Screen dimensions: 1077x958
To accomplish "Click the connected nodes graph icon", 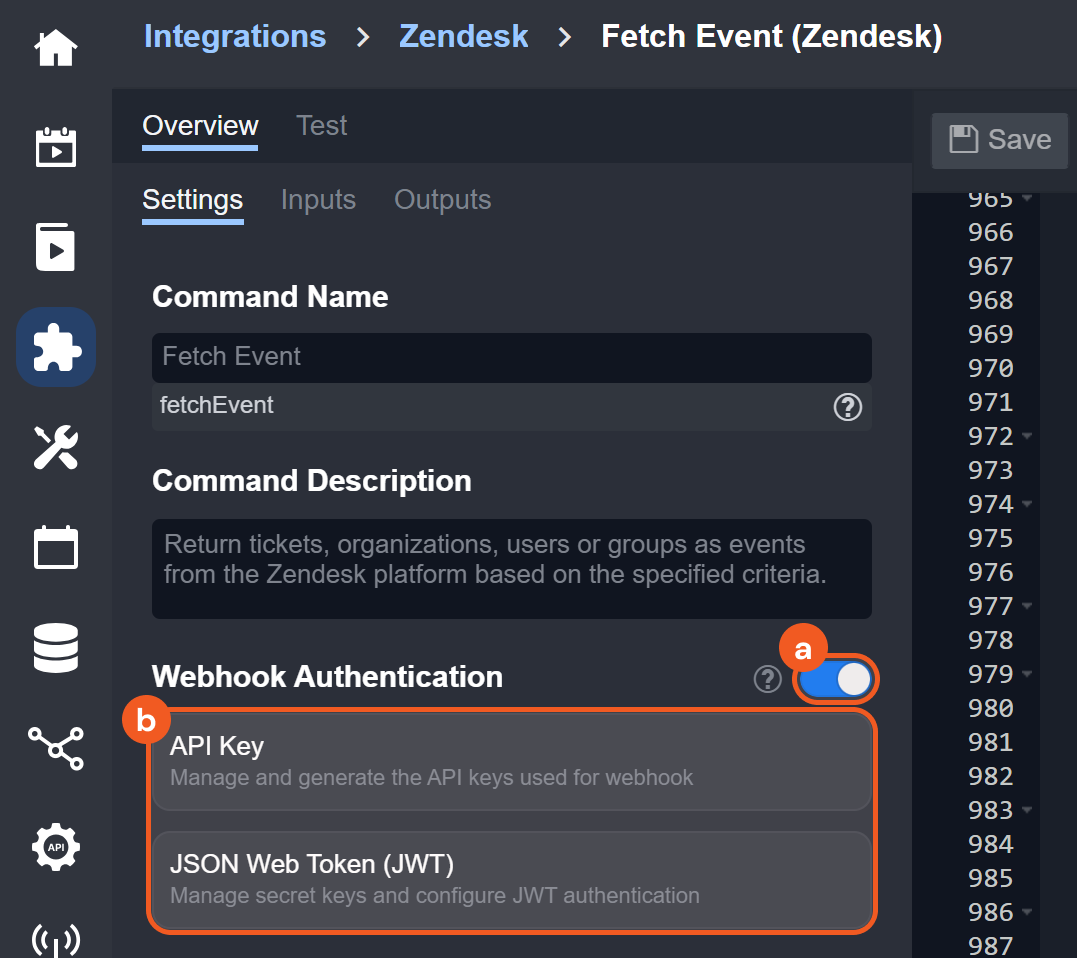I will coord(56,747).
